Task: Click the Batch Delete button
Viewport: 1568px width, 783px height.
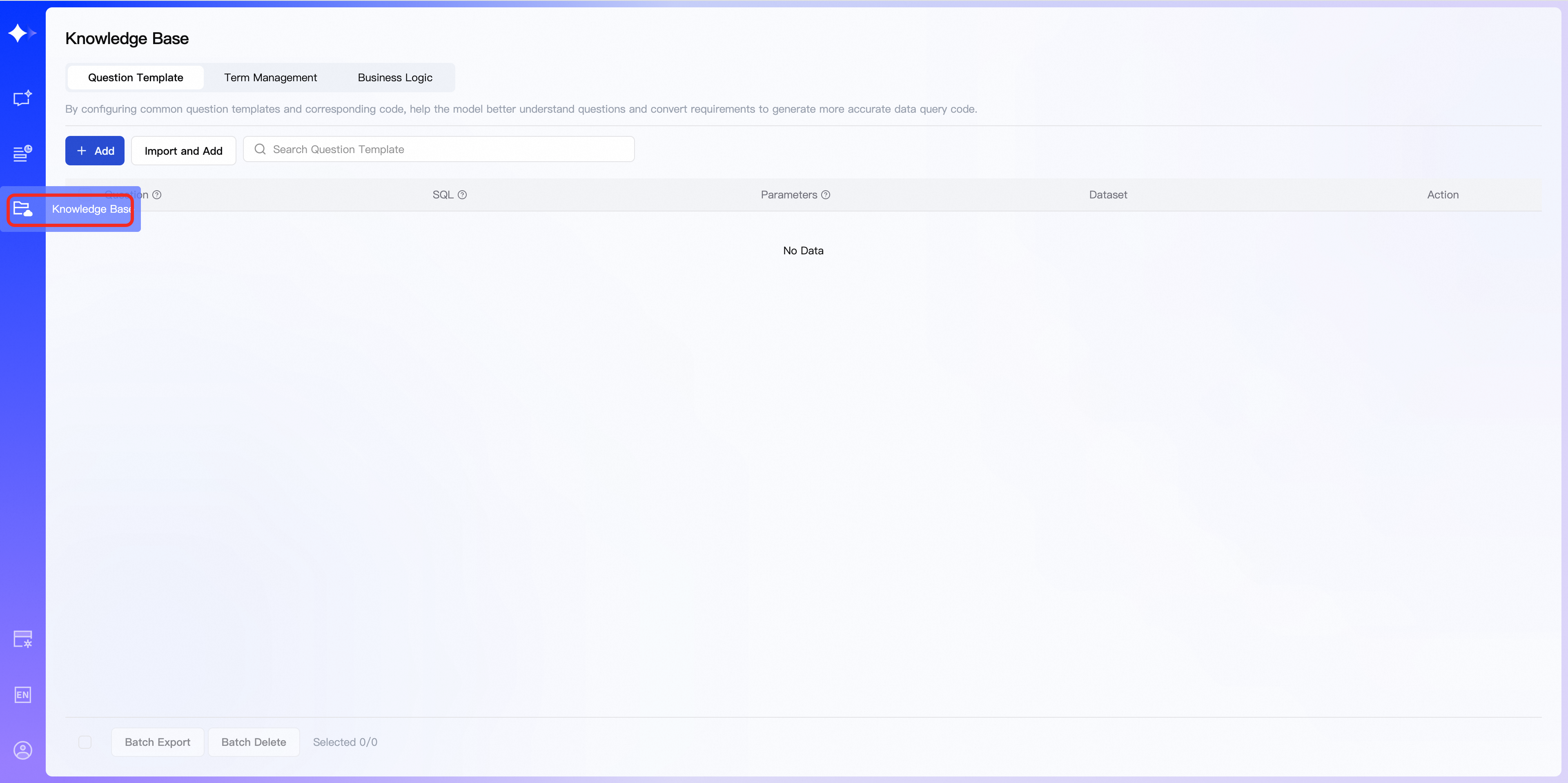Action: pos(254,742)
